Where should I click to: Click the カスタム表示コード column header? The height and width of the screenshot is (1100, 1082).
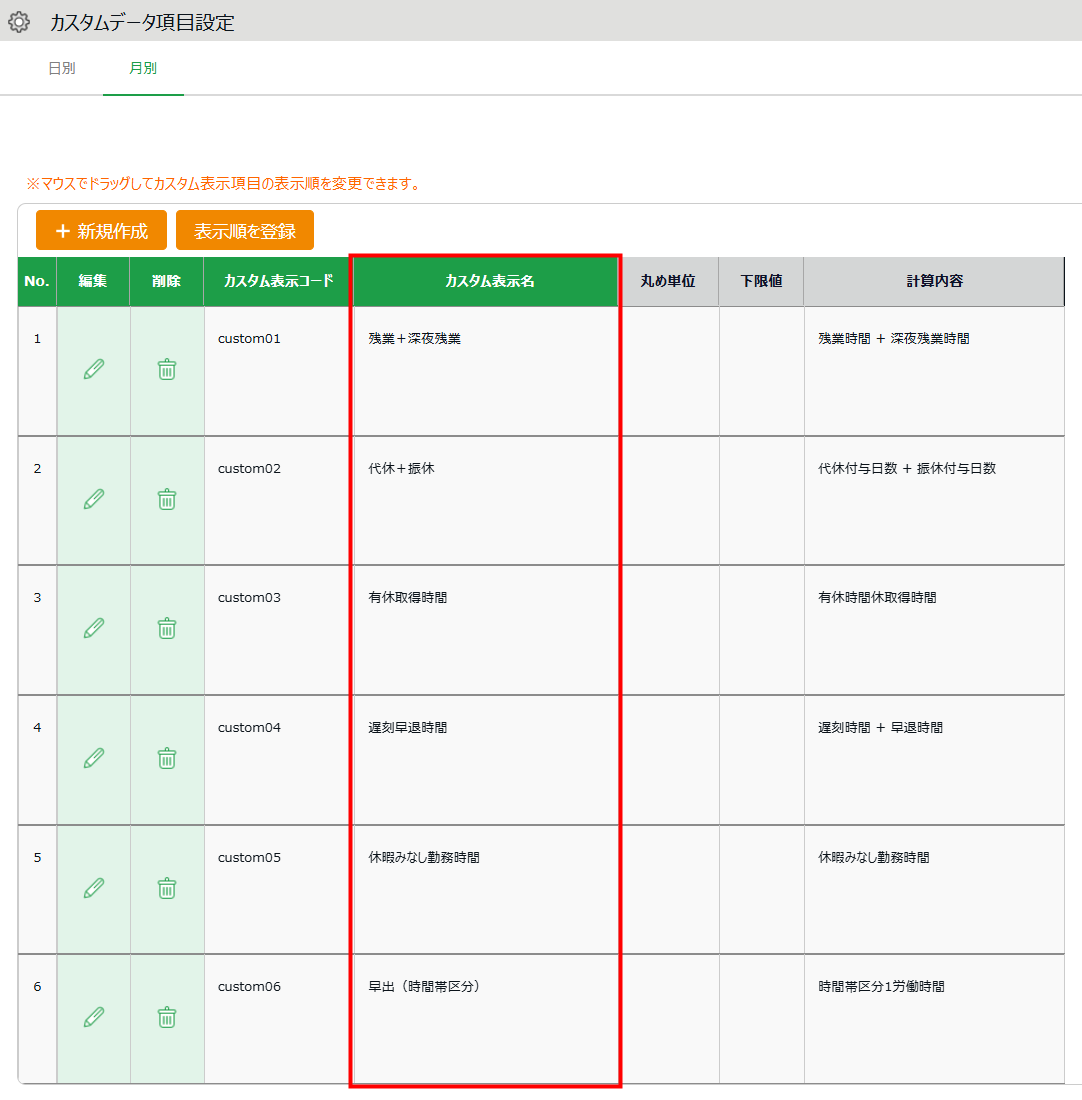279,281
